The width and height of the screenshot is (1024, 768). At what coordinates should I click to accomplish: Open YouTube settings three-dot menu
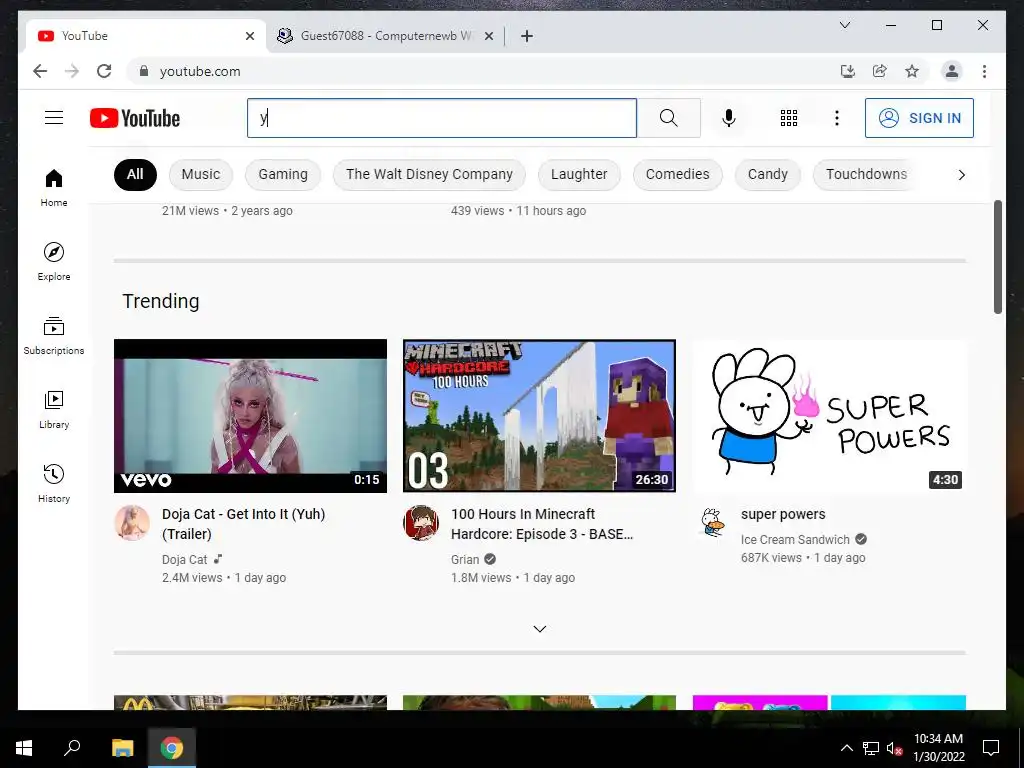(x=837, y=118)
